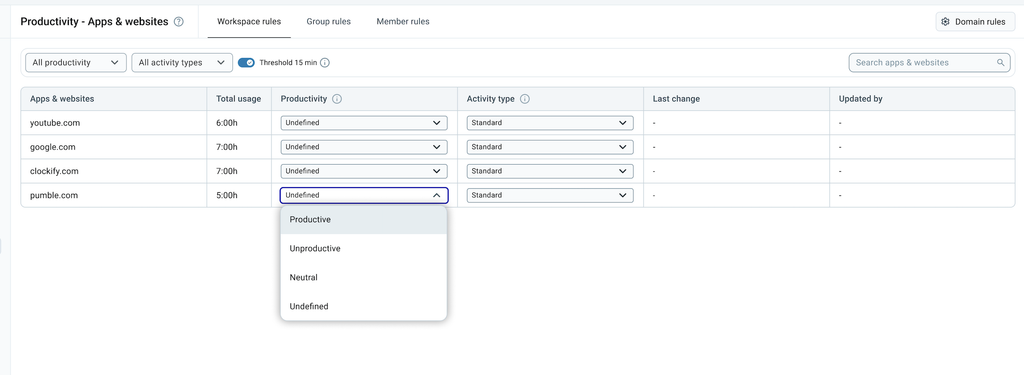Image resolution: width=1024 pixels, height=375 pixels.
Task: Open the All activity types filter dropdown
Action: point(182,63)
